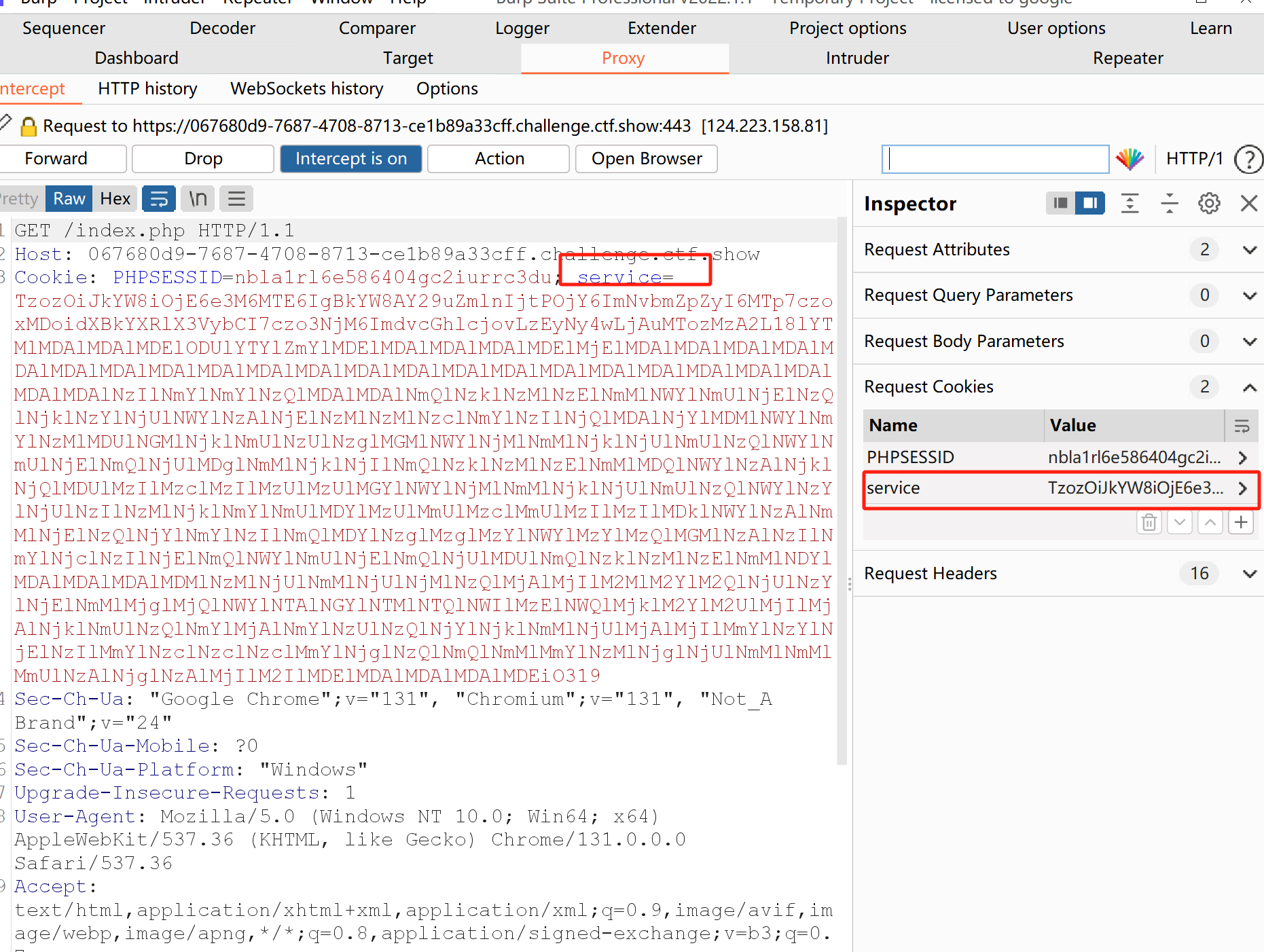
Task: Toggle the Intercept is on button
Action: (350, 159)
